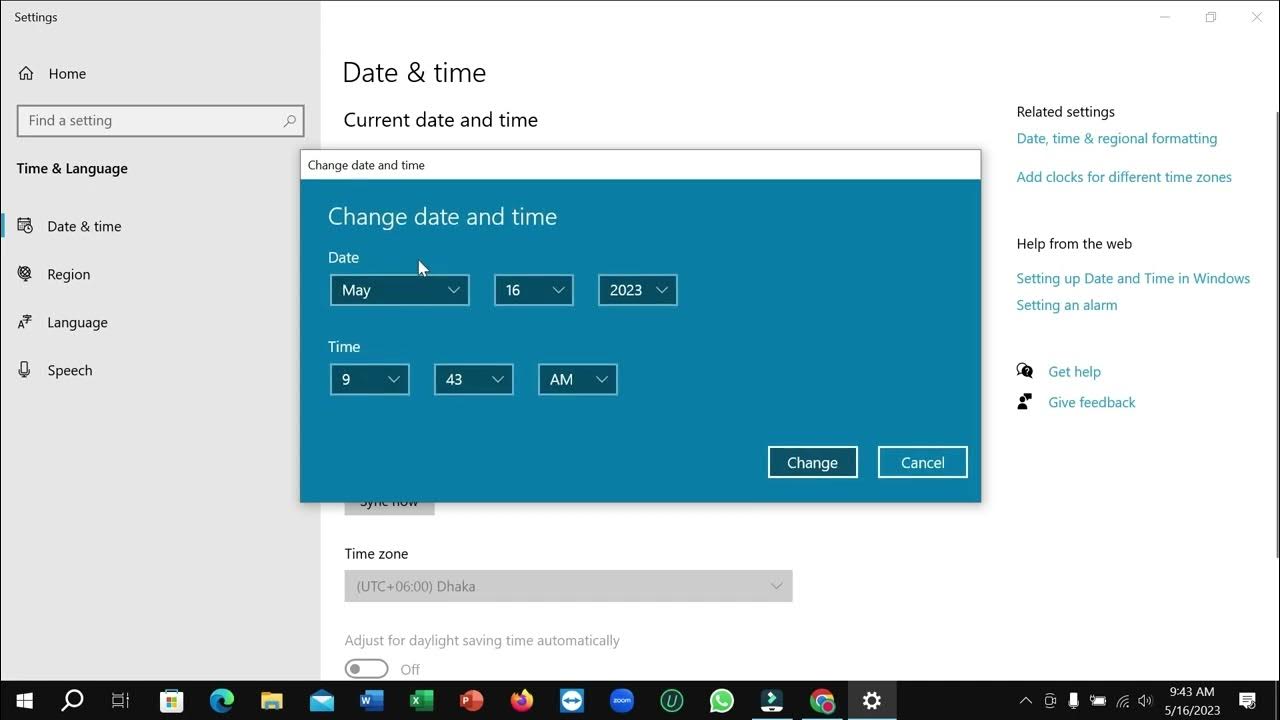Click the Give feedback link
The height and width of the screenshot is (720, 1280).
[x=1092, y=402]
